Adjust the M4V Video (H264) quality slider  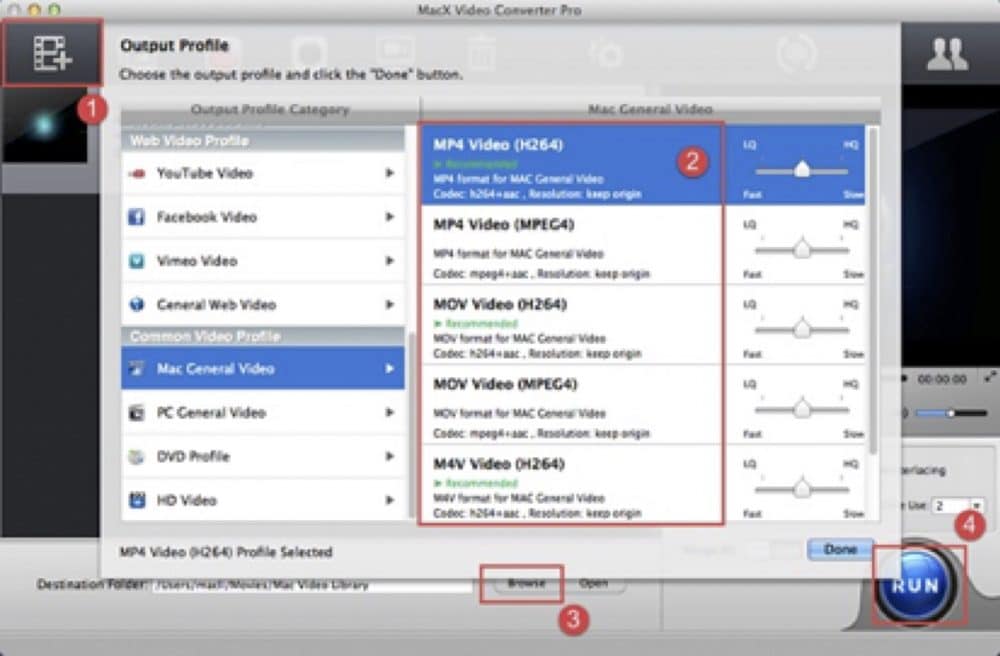click(802, 488)
